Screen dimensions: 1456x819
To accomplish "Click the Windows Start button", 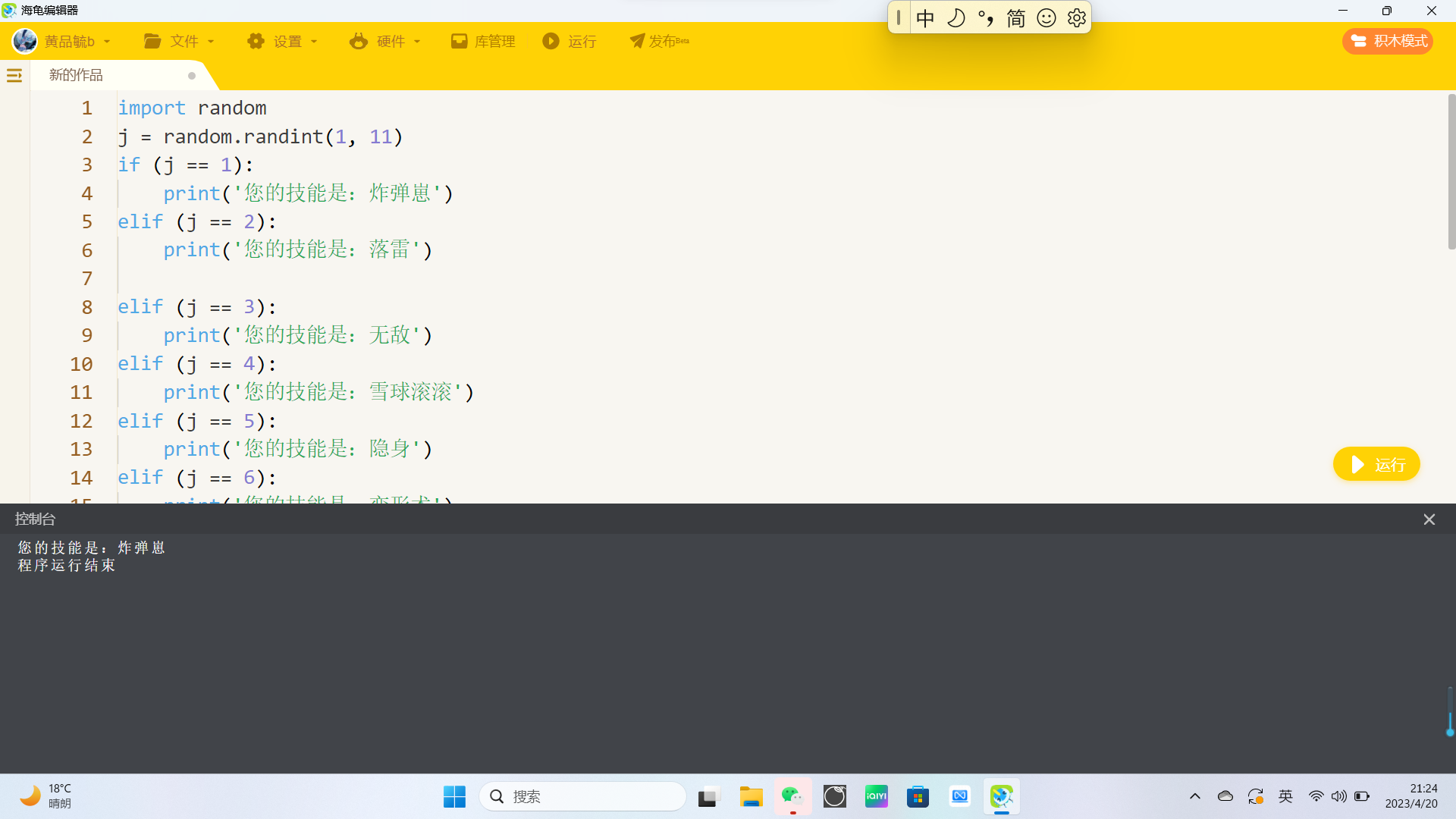I will click(x=455, y=796).
